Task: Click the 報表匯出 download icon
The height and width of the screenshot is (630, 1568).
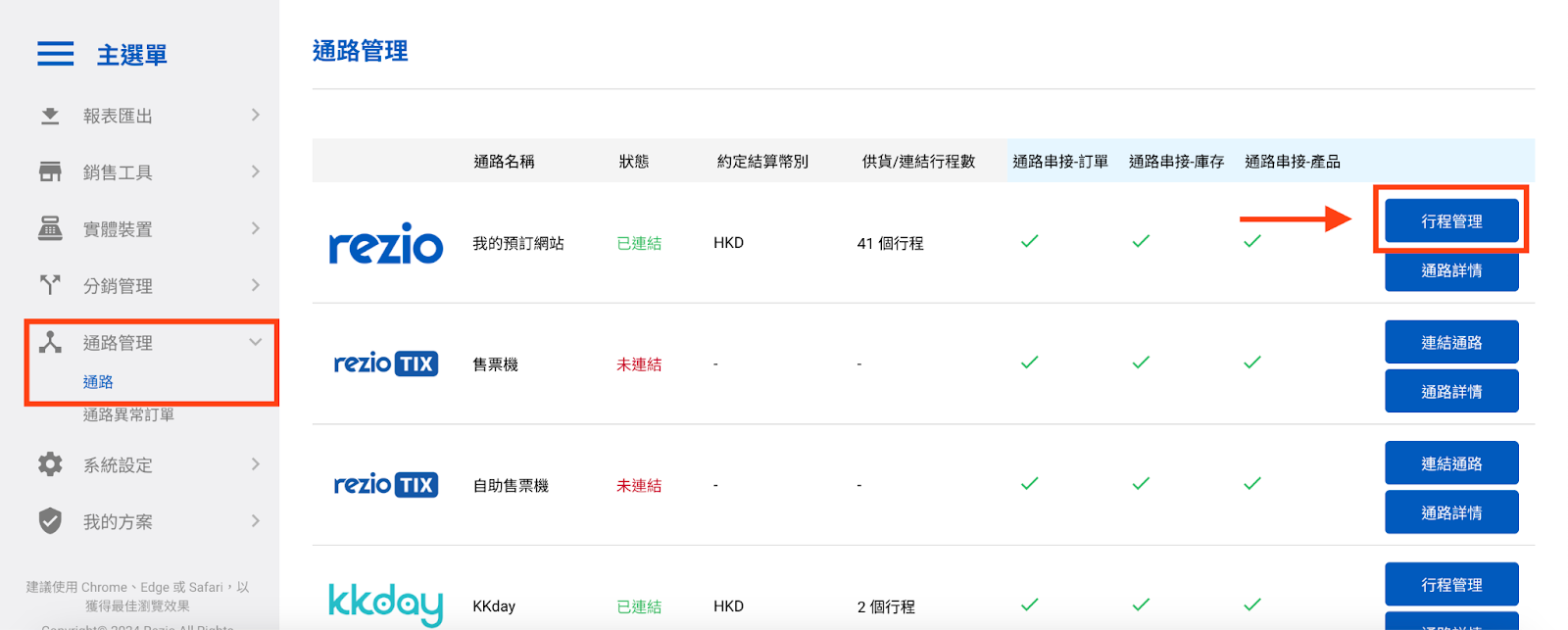Action: click(50, 117)
